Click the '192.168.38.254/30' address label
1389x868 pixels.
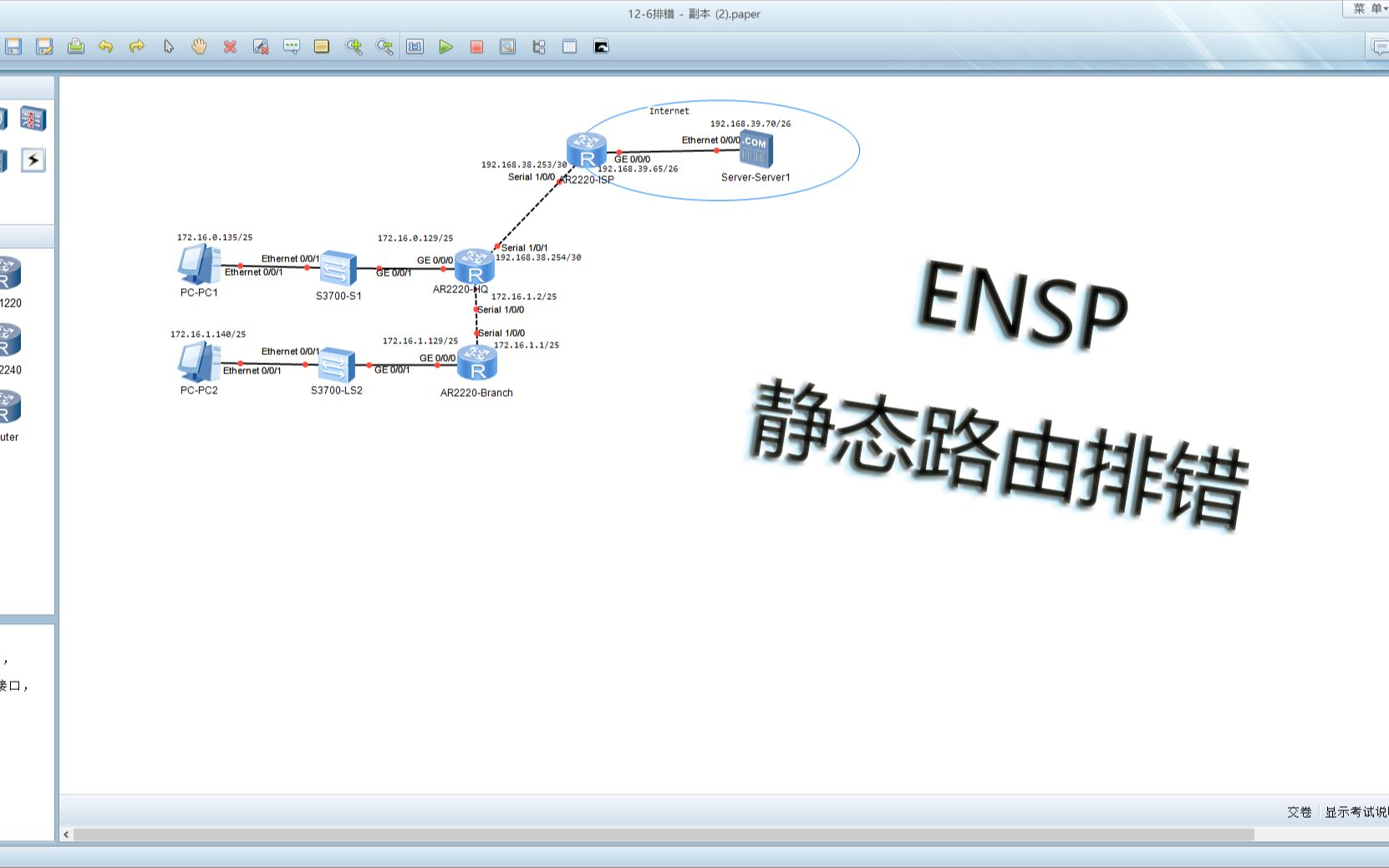coord(538,257)
